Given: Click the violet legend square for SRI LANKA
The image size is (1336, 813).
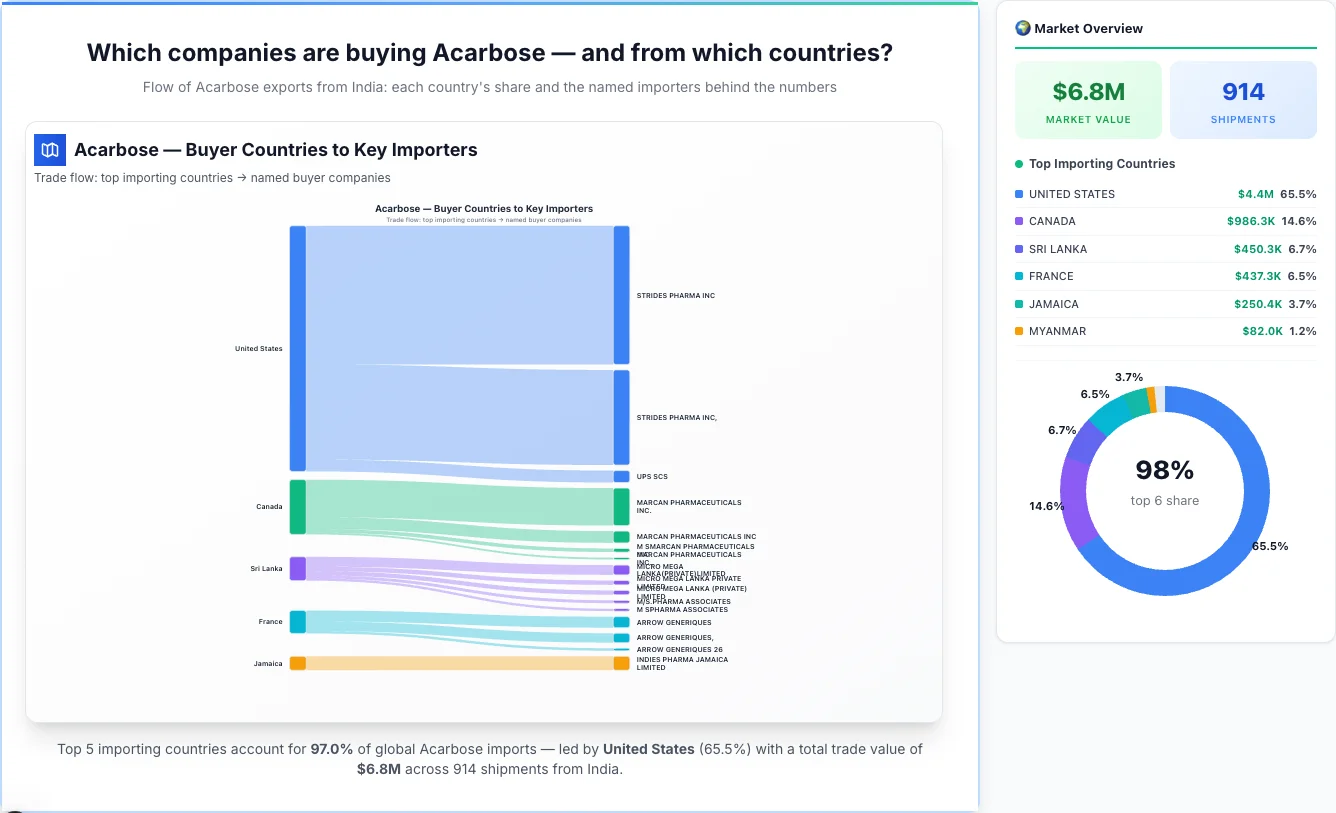Looking at the screenshot, I should tap(1017, 249).
